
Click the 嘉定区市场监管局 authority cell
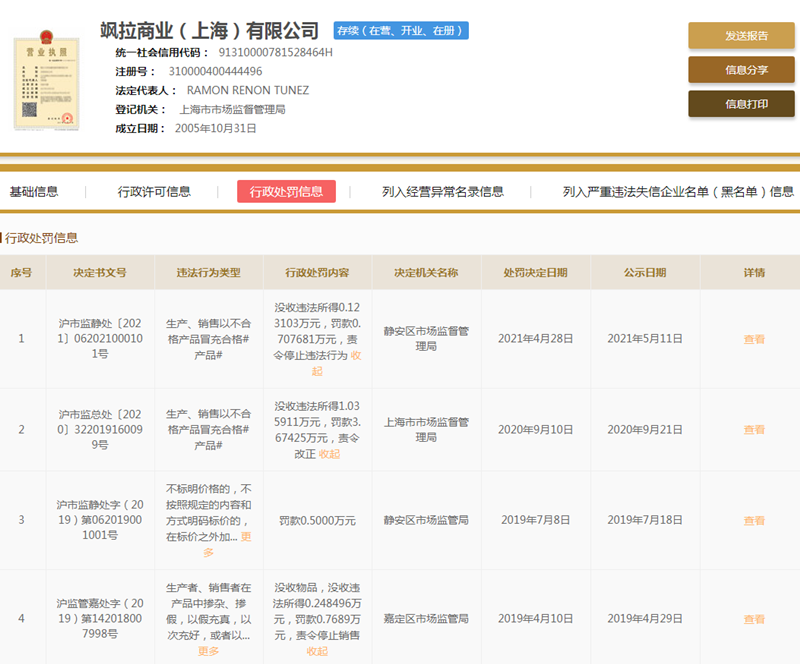tap(426, 619)
